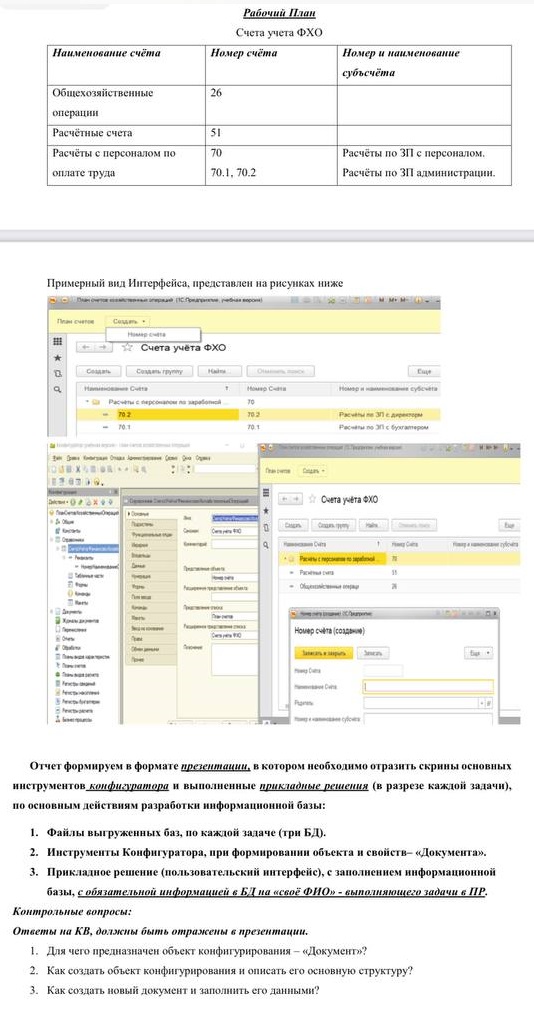
Task: Click the red delete X in Configurator tree toolbar
Action: tap(95, 502)
